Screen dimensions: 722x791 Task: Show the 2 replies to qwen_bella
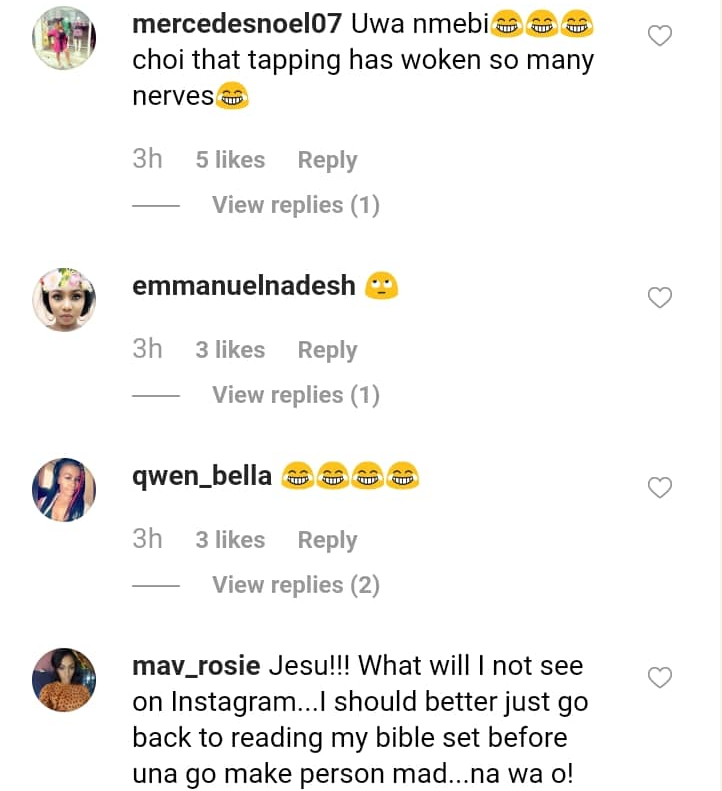pyautogui.click(x=295, y=585)
